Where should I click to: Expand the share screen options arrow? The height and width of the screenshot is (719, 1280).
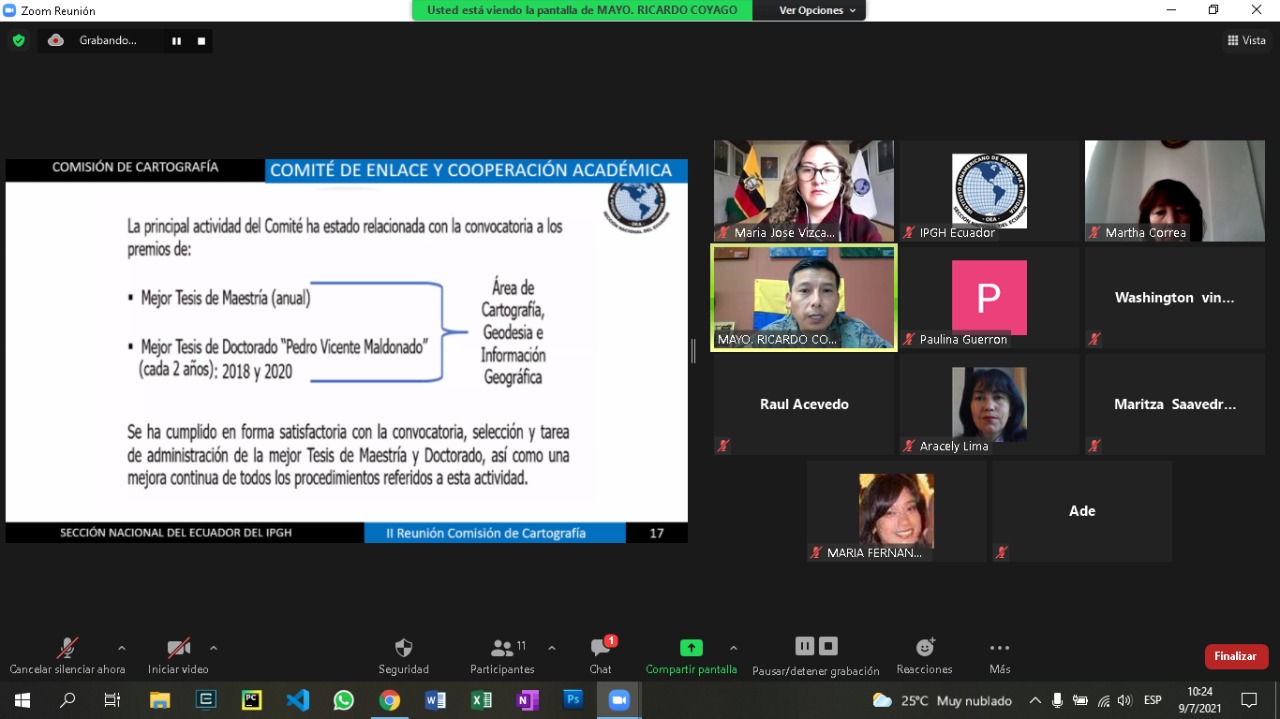coord(733,647)
